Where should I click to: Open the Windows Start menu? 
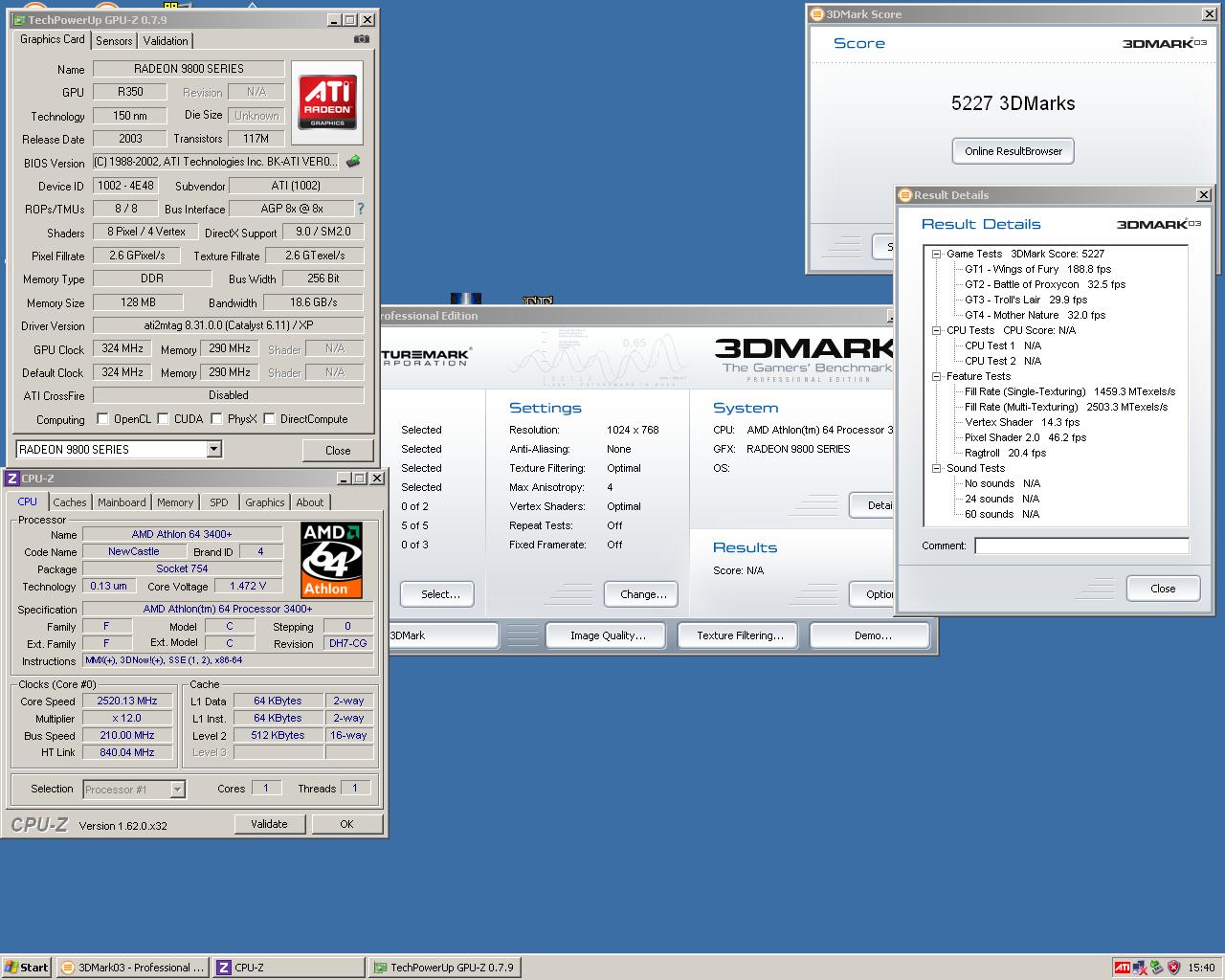[x=27, y=968]
